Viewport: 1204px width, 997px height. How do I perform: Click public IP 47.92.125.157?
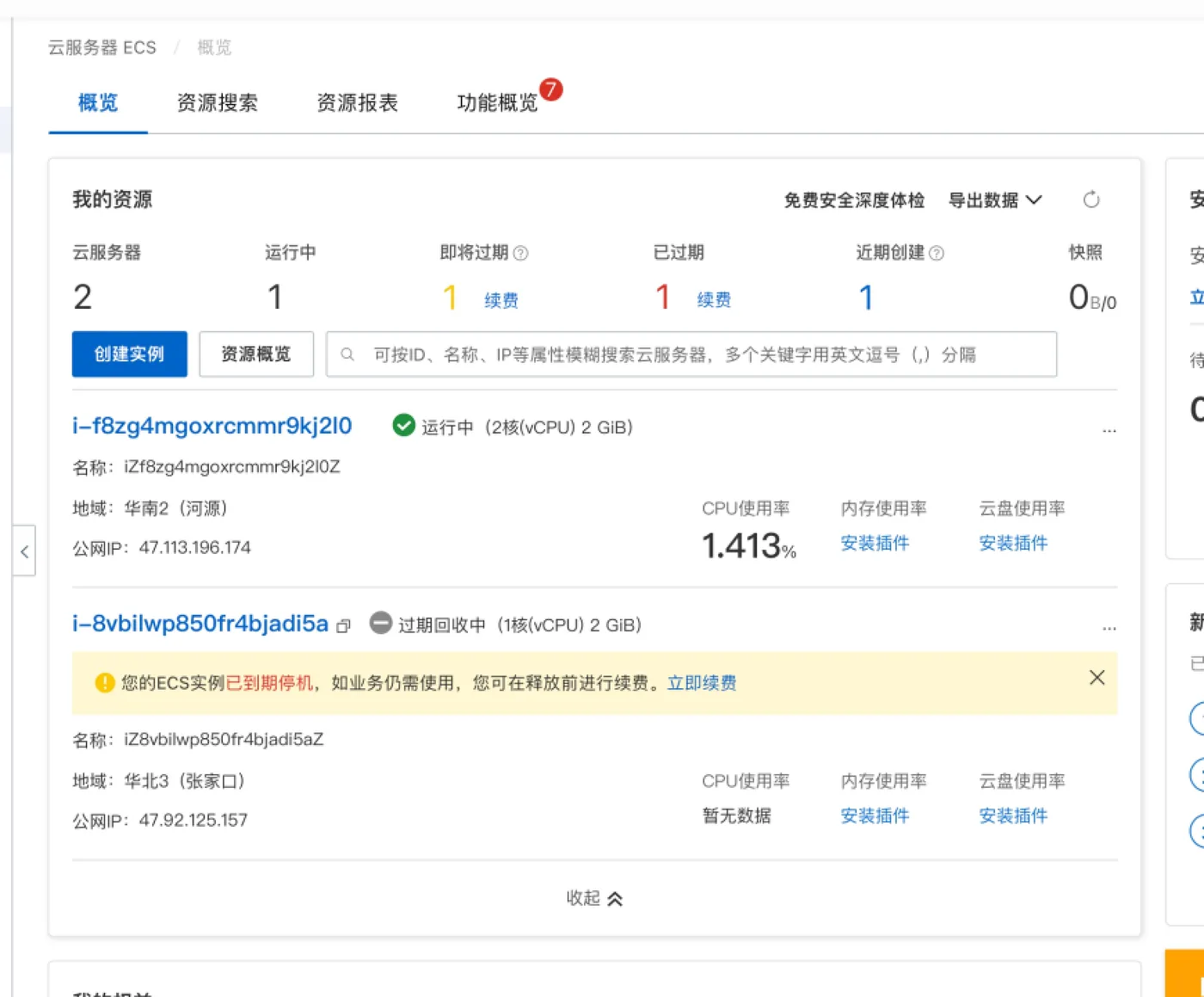(193, 821)
